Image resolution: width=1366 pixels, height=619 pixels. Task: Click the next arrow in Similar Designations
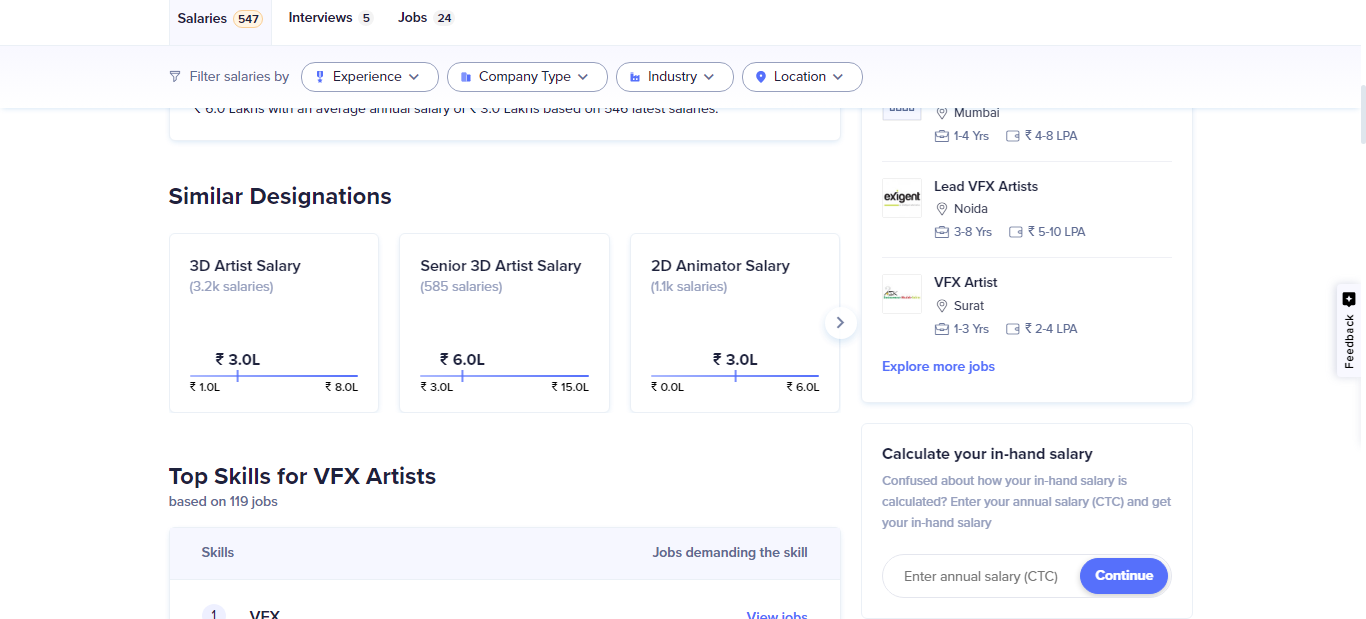[840, 322]
